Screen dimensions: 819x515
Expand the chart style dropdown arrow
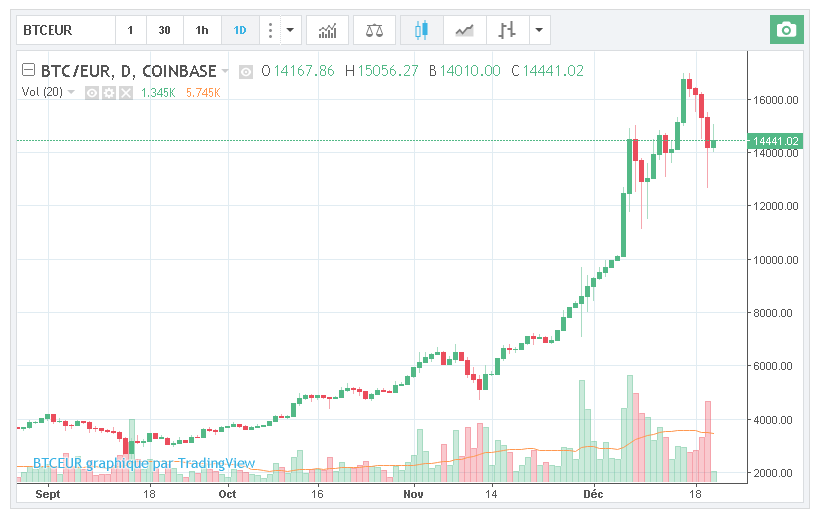click(540, 30)
